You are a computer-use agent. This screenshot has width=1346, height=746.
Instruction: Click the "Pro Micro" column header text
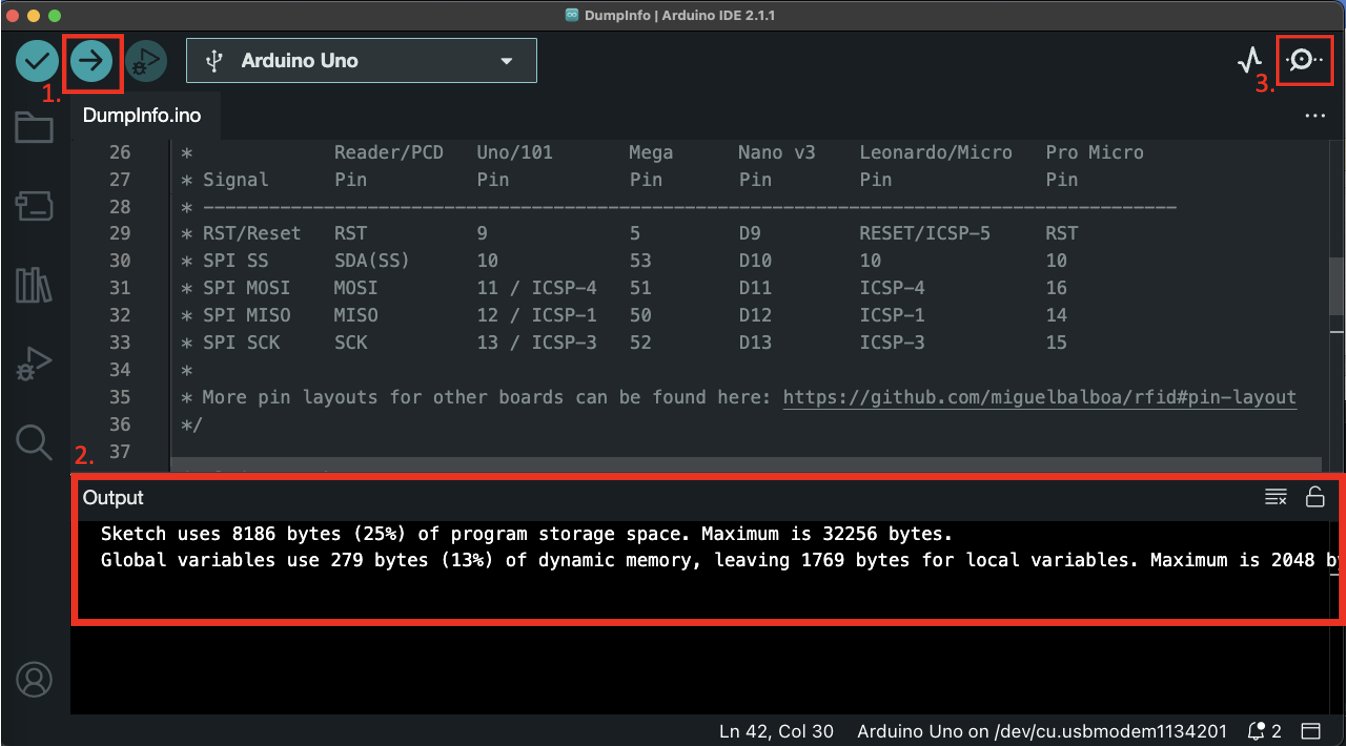(1095, 152)
